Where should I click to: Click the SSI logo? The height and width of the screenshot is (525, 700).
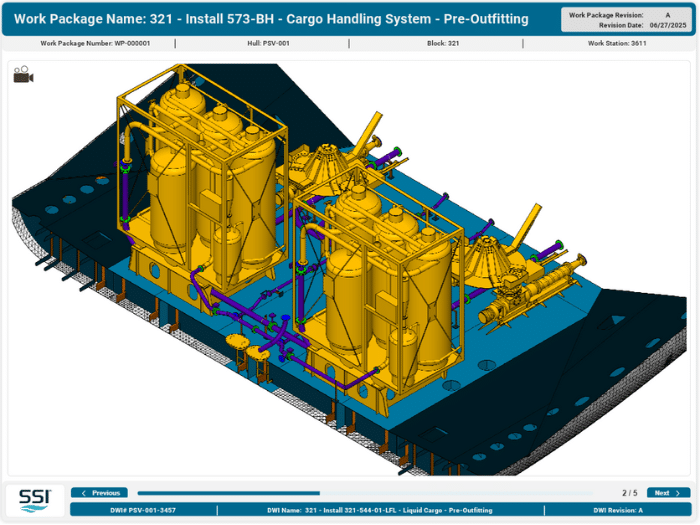35,501
